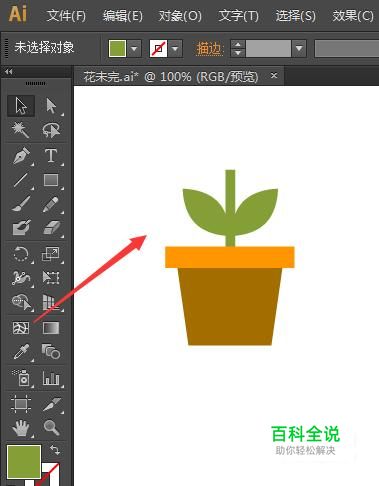Image resolution: width=379 pixels, height=486 pixels.
Task: Click the 未选择对象 status label
Action: 44,47
